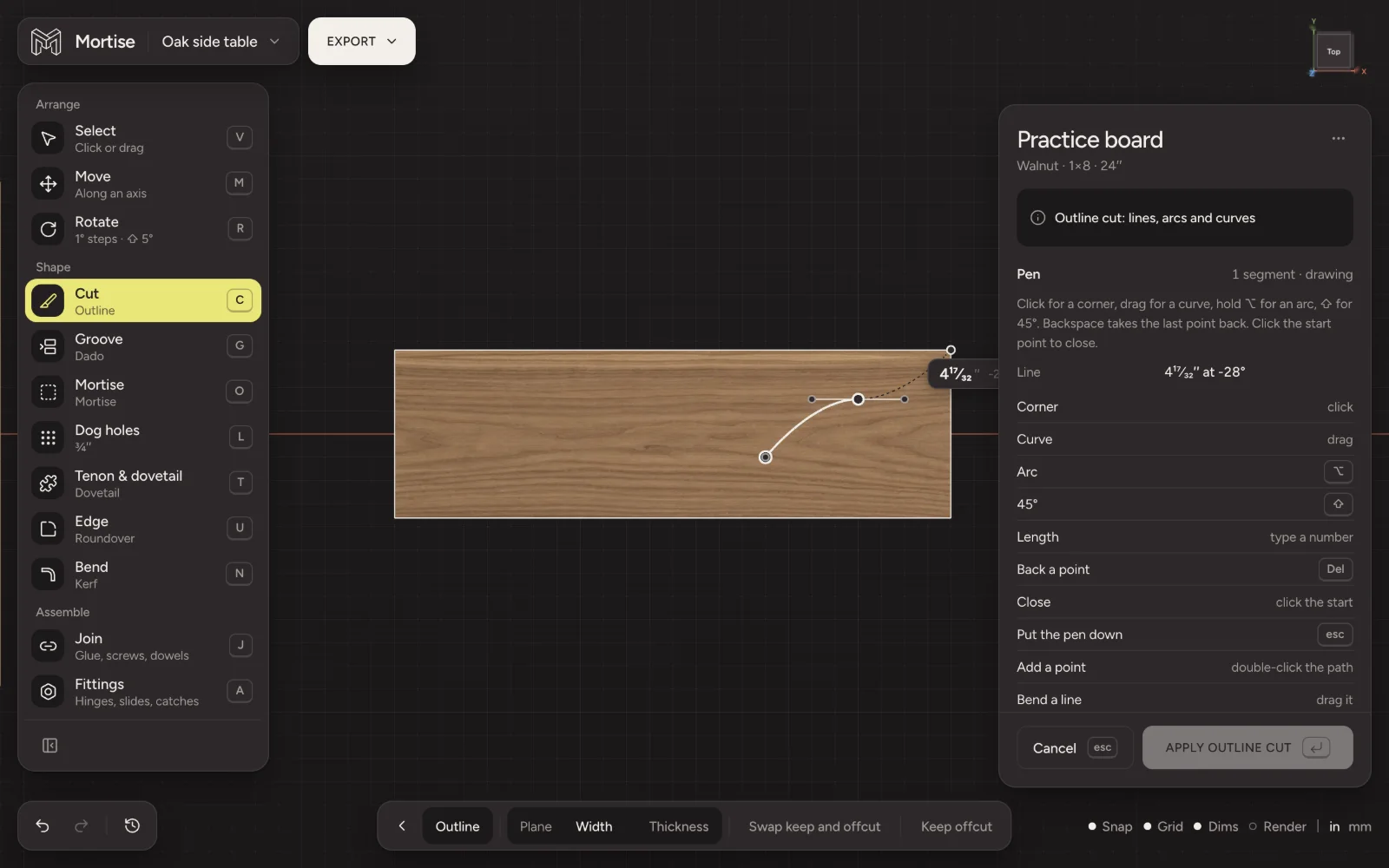Click the Outline cut info icon

[x=1037, y=218]
